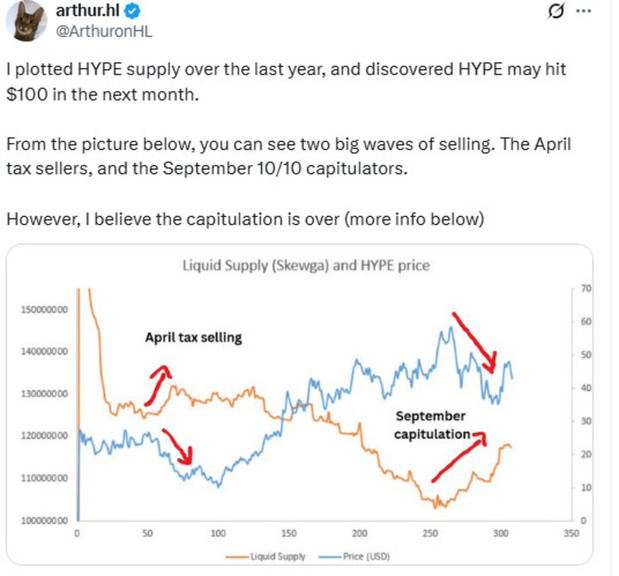Click the red arrow above September capitulation

point(474,341)
